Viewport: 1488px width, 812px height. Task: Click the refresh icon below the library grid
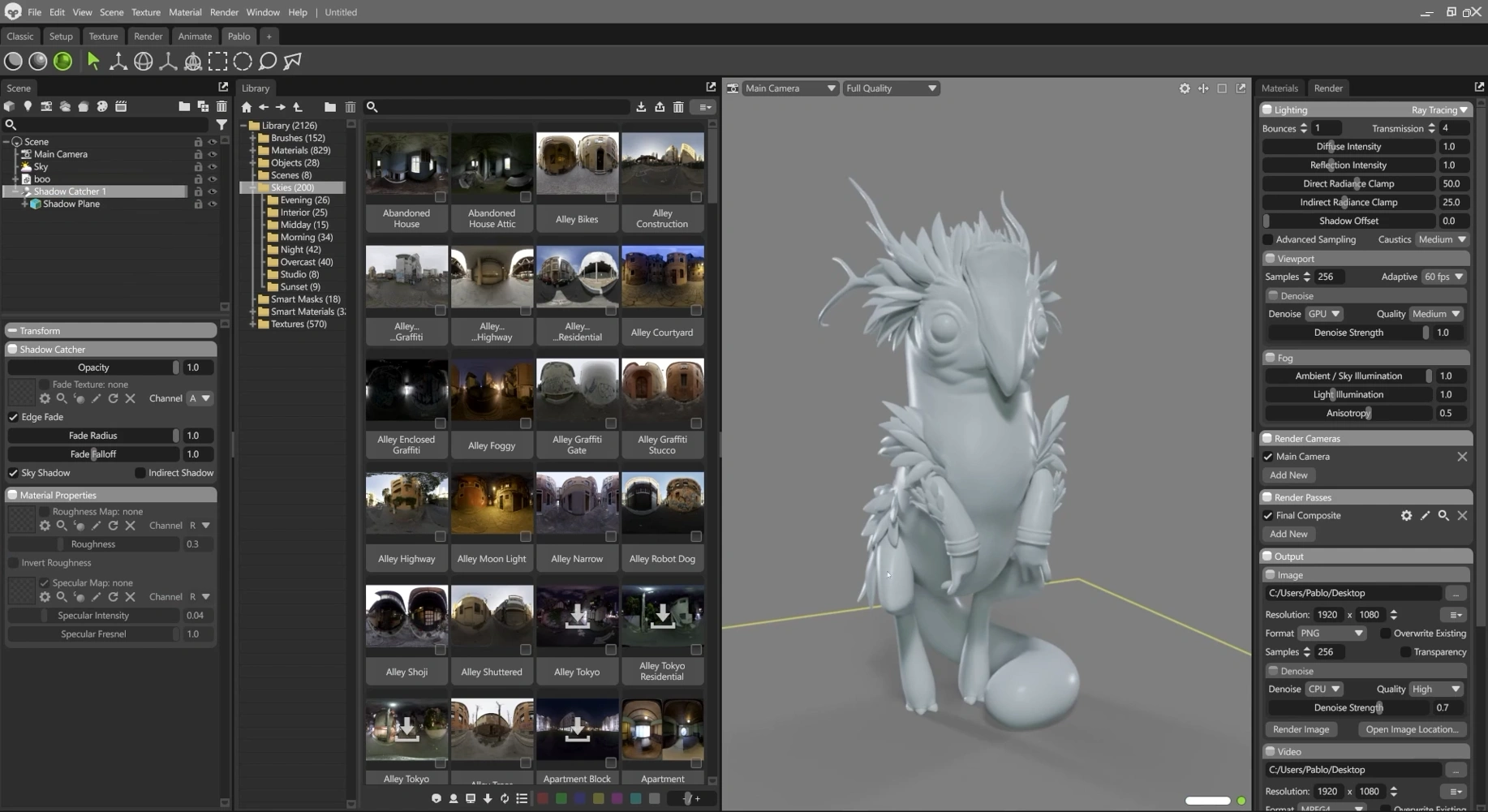tap(505, 799)
